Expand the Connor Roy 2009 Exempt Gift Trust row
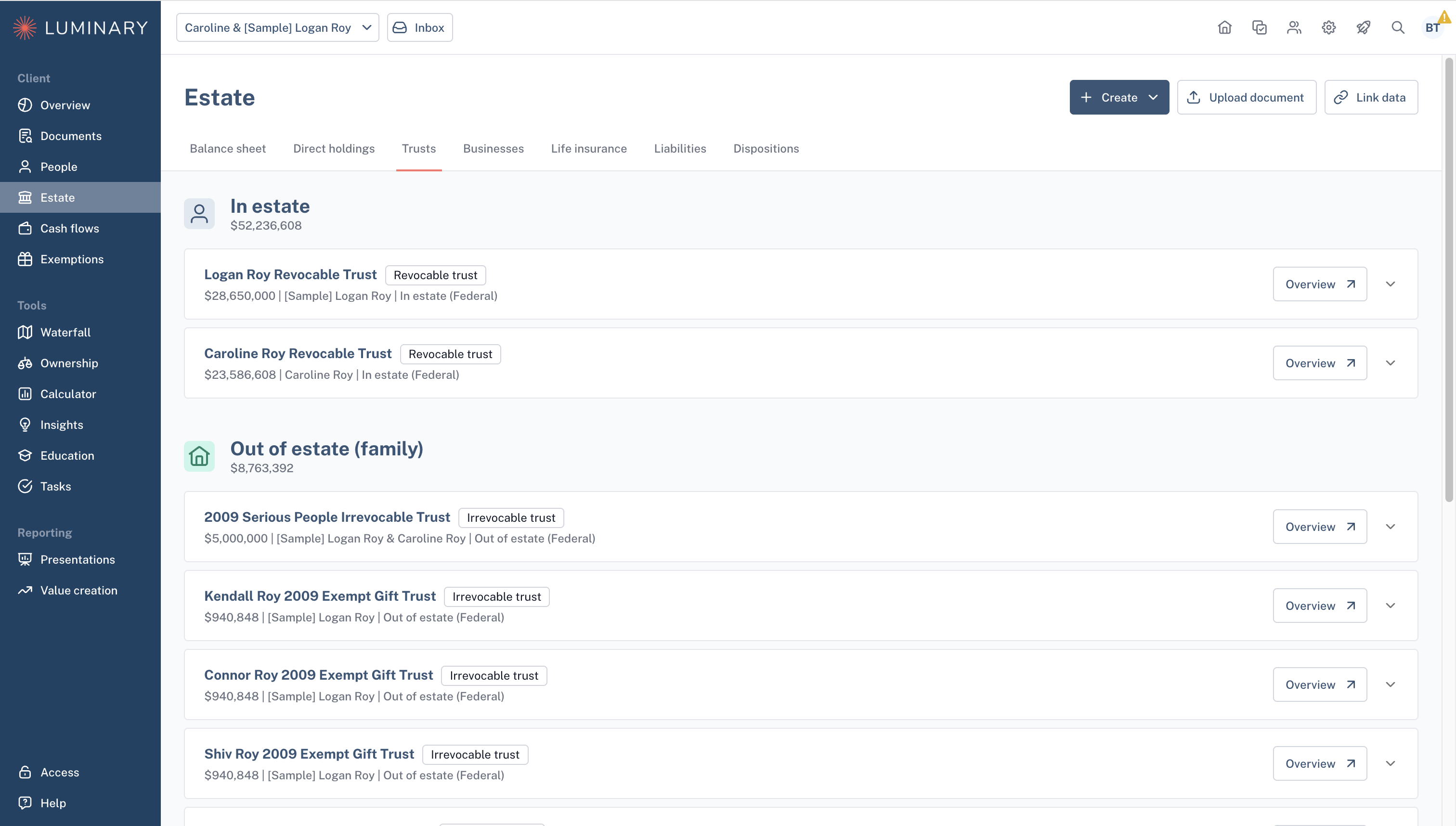 click(x=1390, y=684)
